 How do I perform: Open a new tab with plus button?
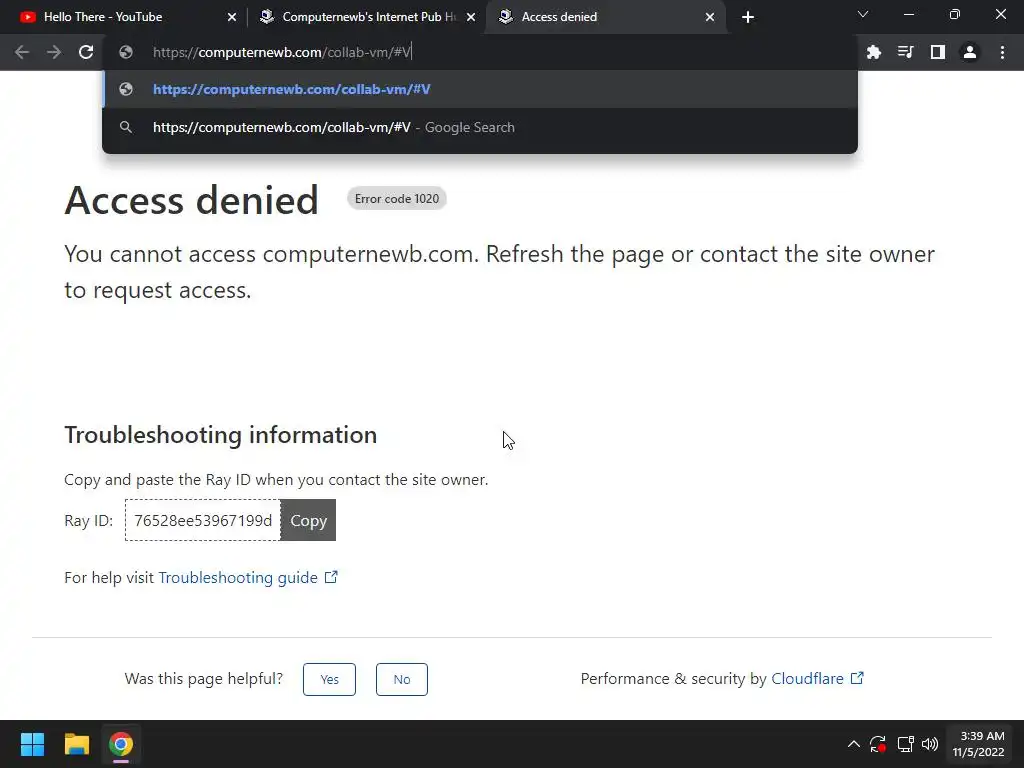point(748,17)
